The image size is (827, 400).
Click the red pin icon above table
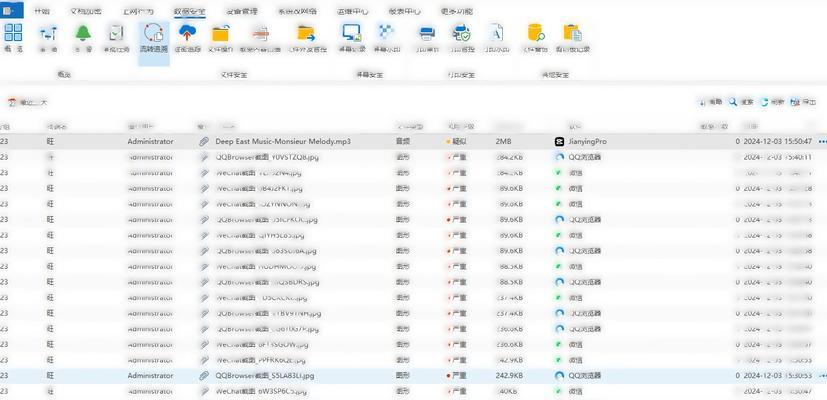[x=12, y=102]
